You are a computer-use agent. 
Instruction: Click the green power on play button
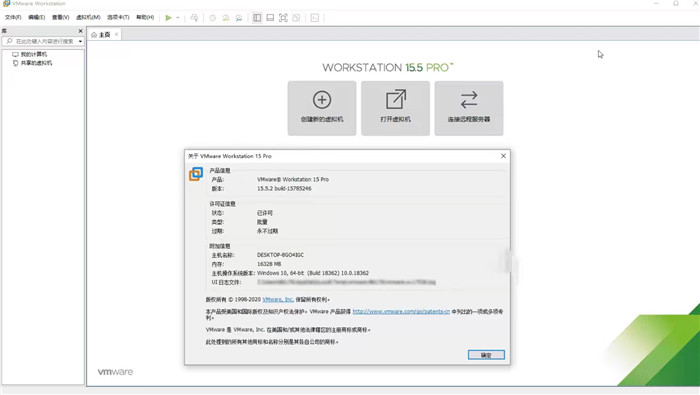[x=168, y=18]
